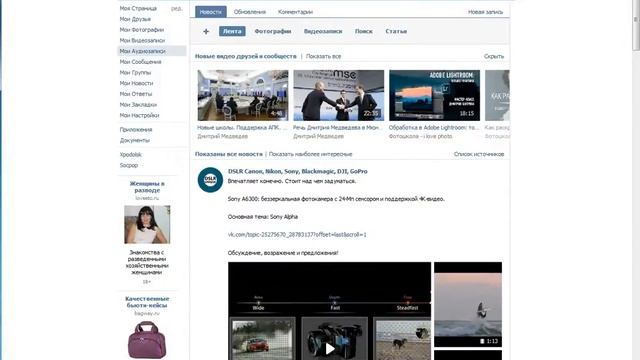Open Мои Настройки in the sidebar
The width and height of the screenshot is (640, 360).
[139, 115]
